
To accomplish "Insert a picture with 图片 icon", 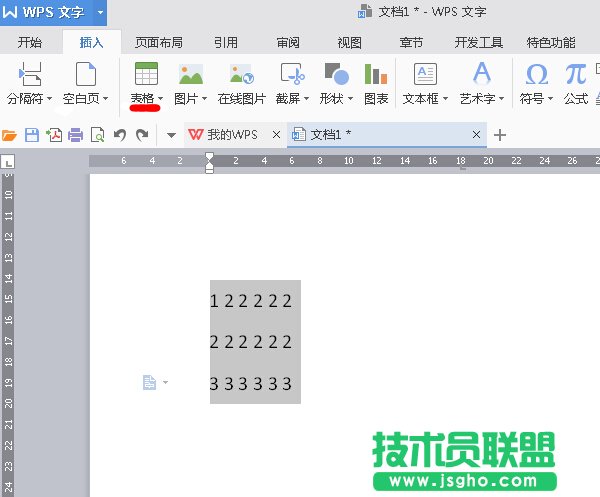I will (x=190, y=74).
